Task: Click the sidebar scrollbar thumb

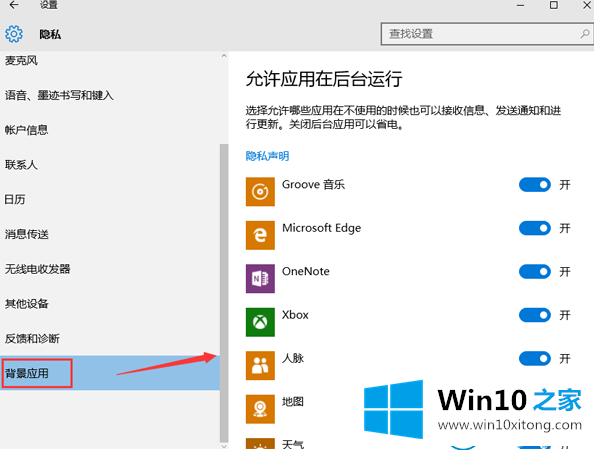Action: pos(224,293)
